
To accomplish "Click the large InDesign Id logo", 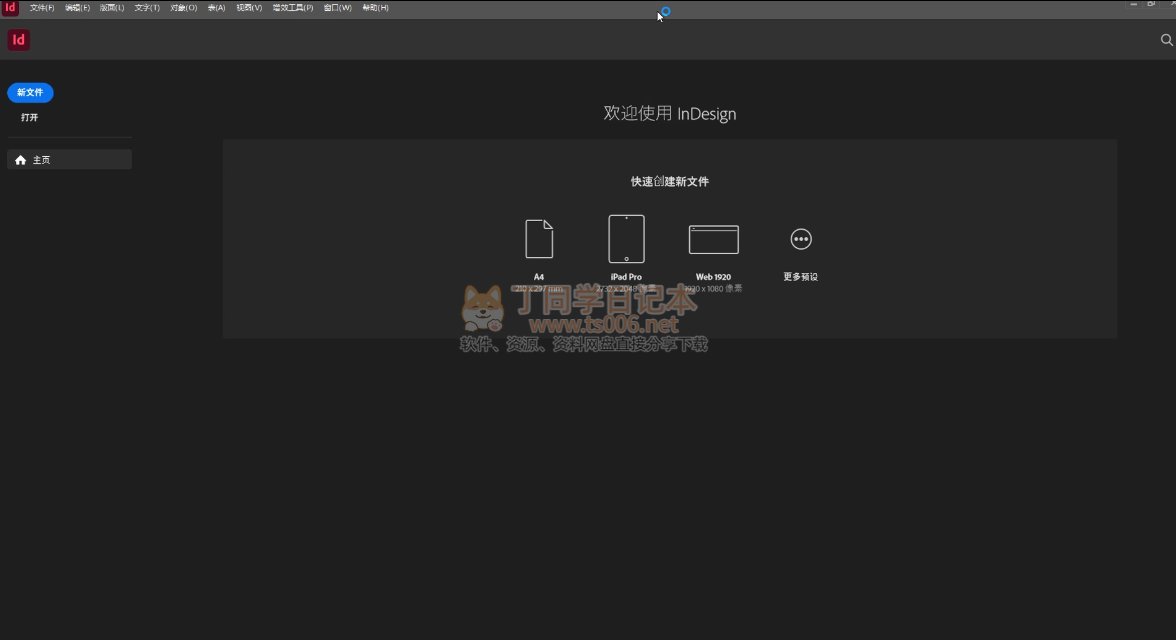I will click(19, 40).
